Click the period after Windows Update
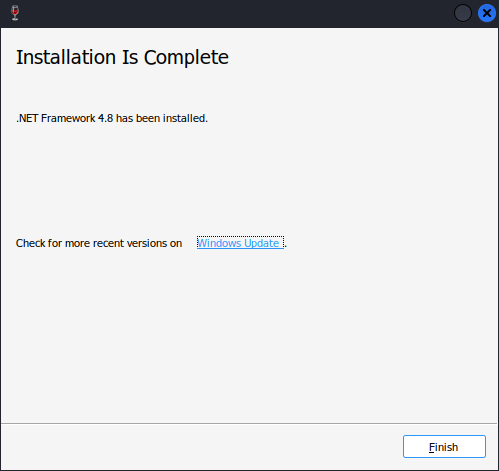This screenshot has height=471, width=499. point(286,247)
